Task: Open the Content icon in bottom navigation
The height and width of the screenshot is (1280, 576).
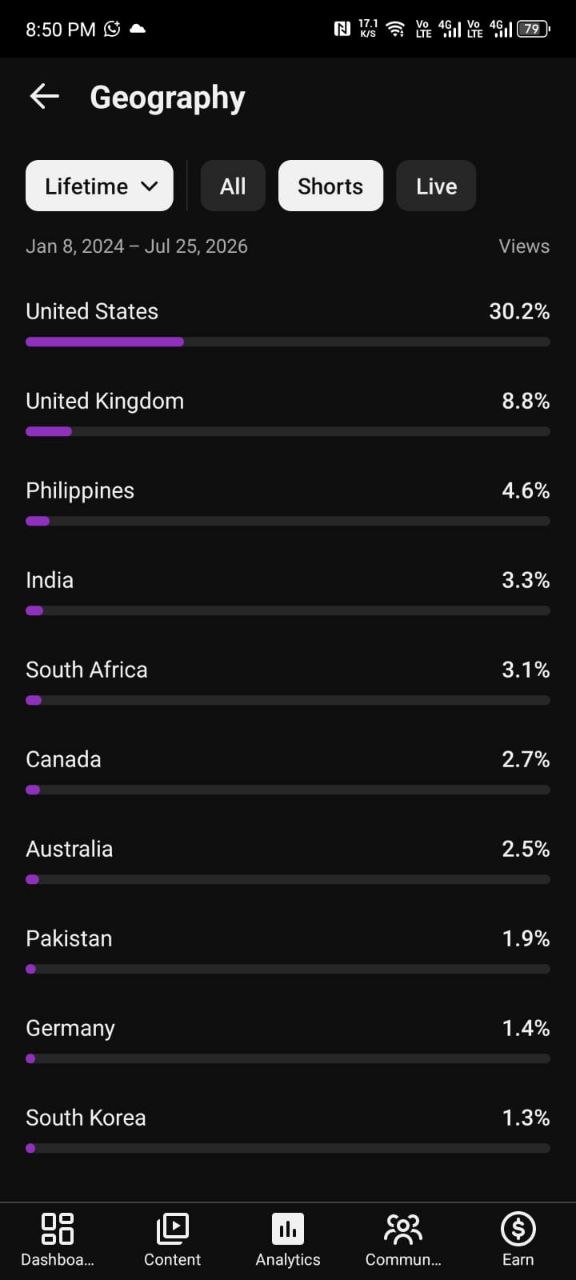Action: click(x=172, y=1228)
